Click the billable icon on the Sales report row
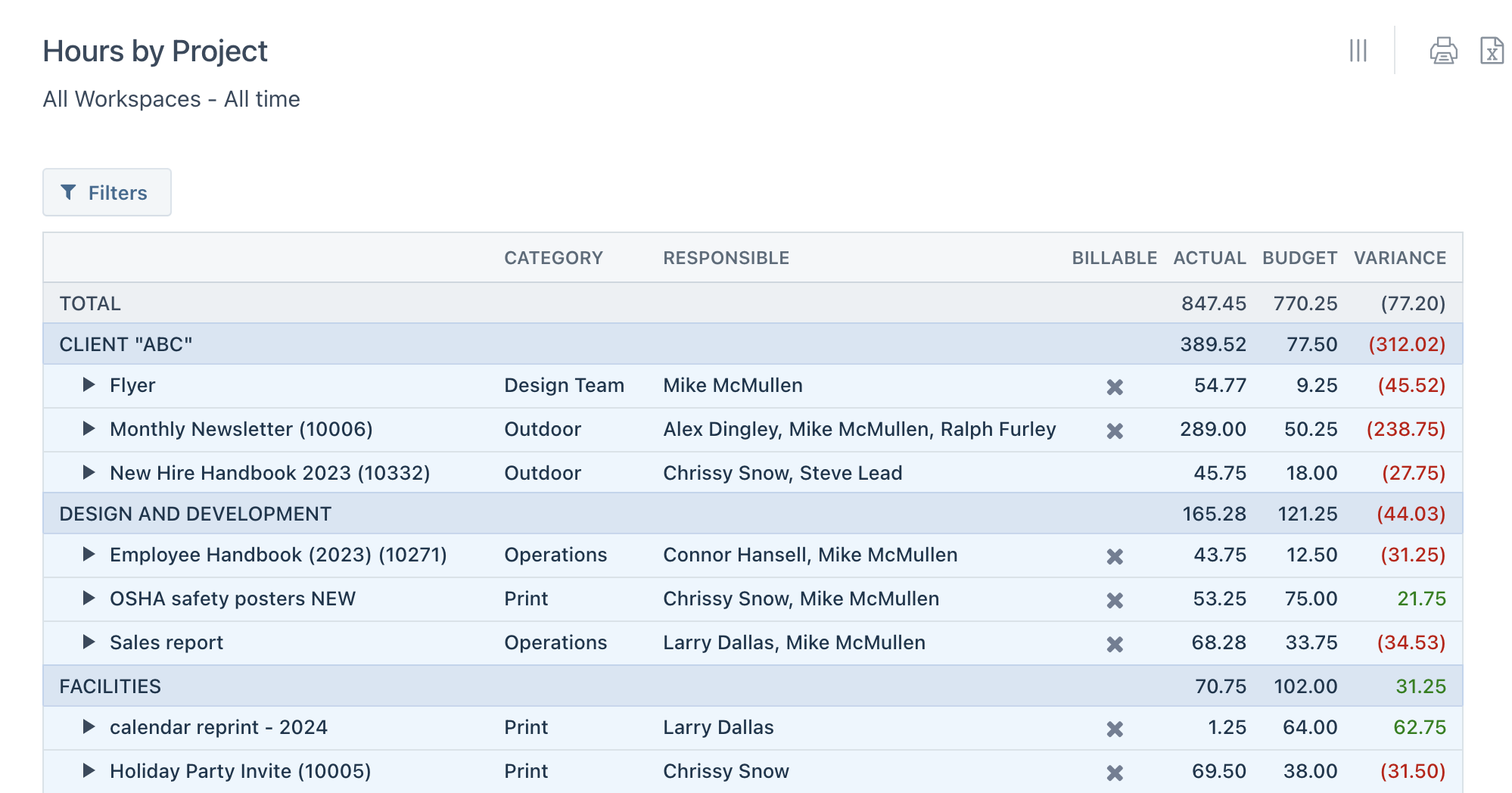The height and width of the screenshot is (793, 1512). pos(1114,643)
